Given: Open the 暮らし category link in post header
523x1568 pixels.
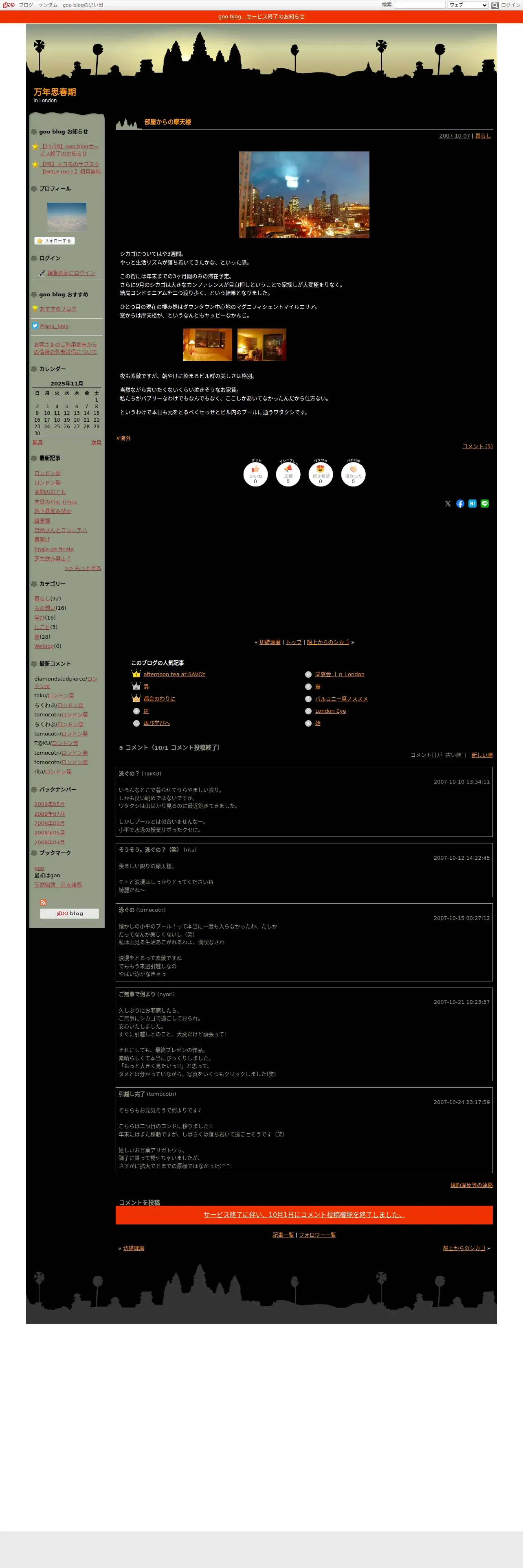Looking at the screenshot, I should pos(483,136).
